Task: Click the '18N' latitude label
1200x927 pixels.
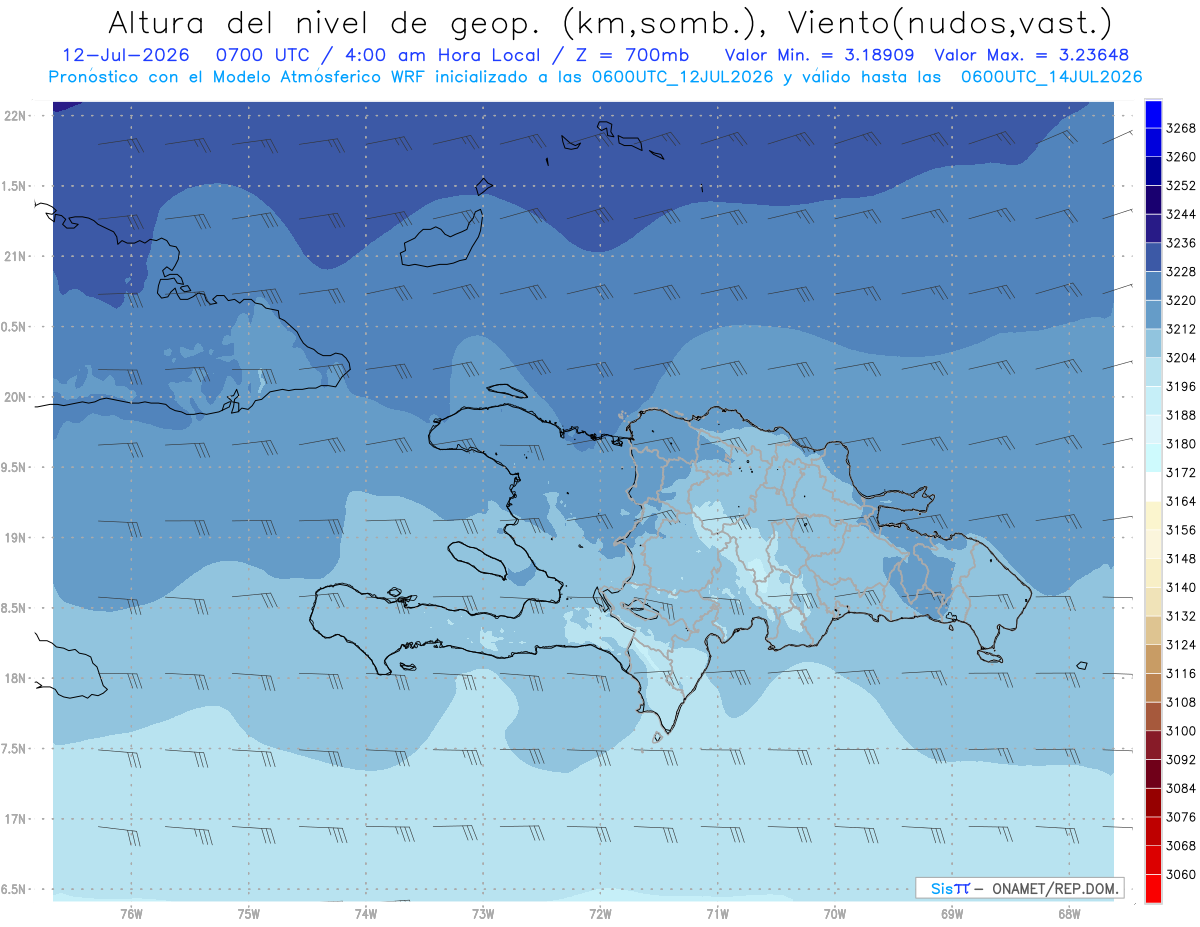Action: (x=14, y=678)
